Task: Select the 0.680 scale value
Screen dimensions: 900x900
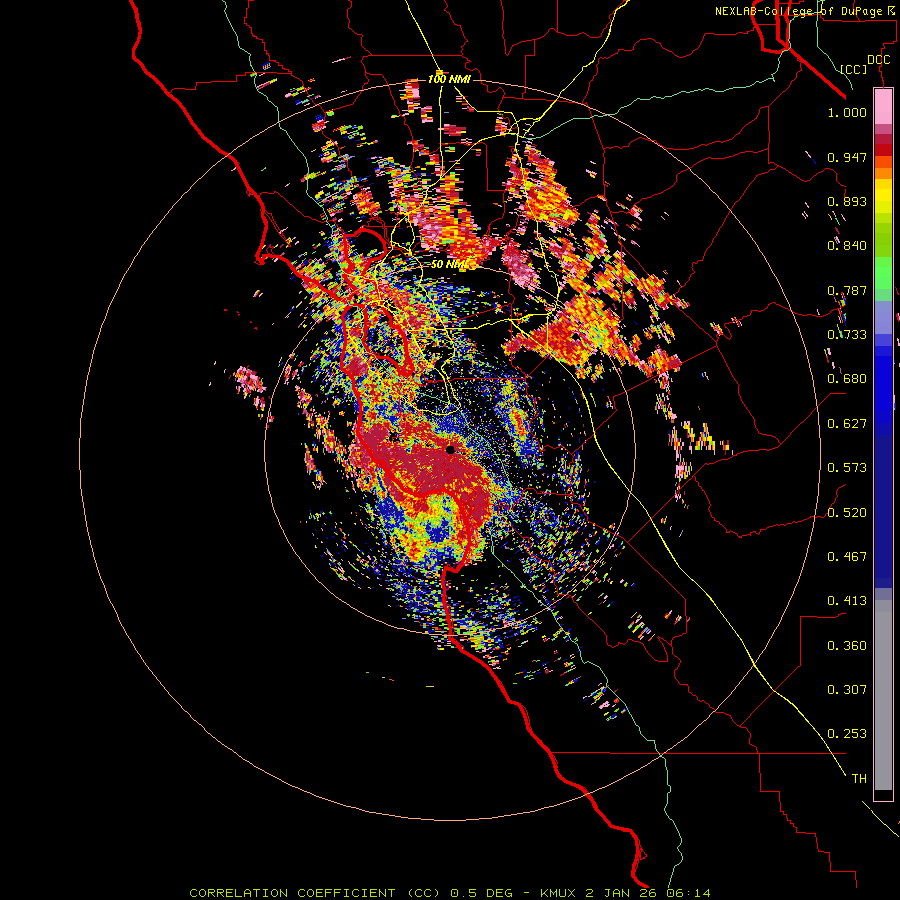Action: pyautogui.click(x=847, y=379)
